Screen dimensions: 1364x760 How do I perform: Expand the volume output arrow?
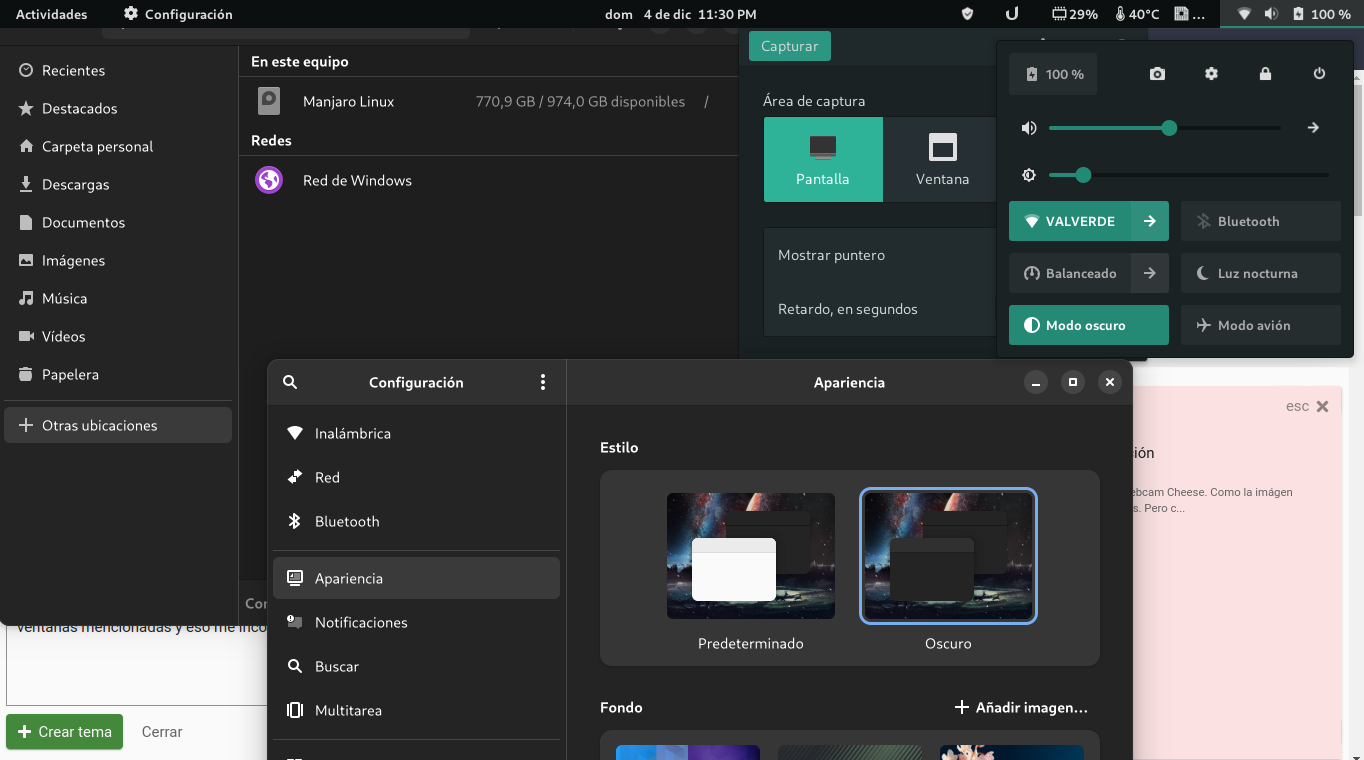point(1313,128)
